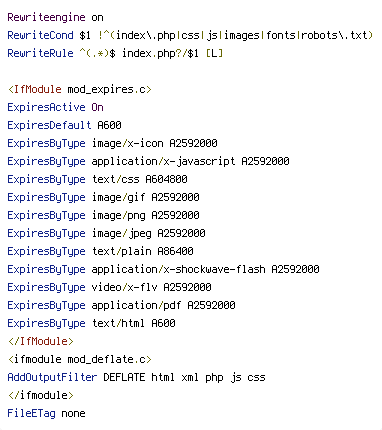The width and height of the screenshot is (382, 430).
Task: Click the closing ifmodule tag near the bottom
Action: (x=40, y=395)
